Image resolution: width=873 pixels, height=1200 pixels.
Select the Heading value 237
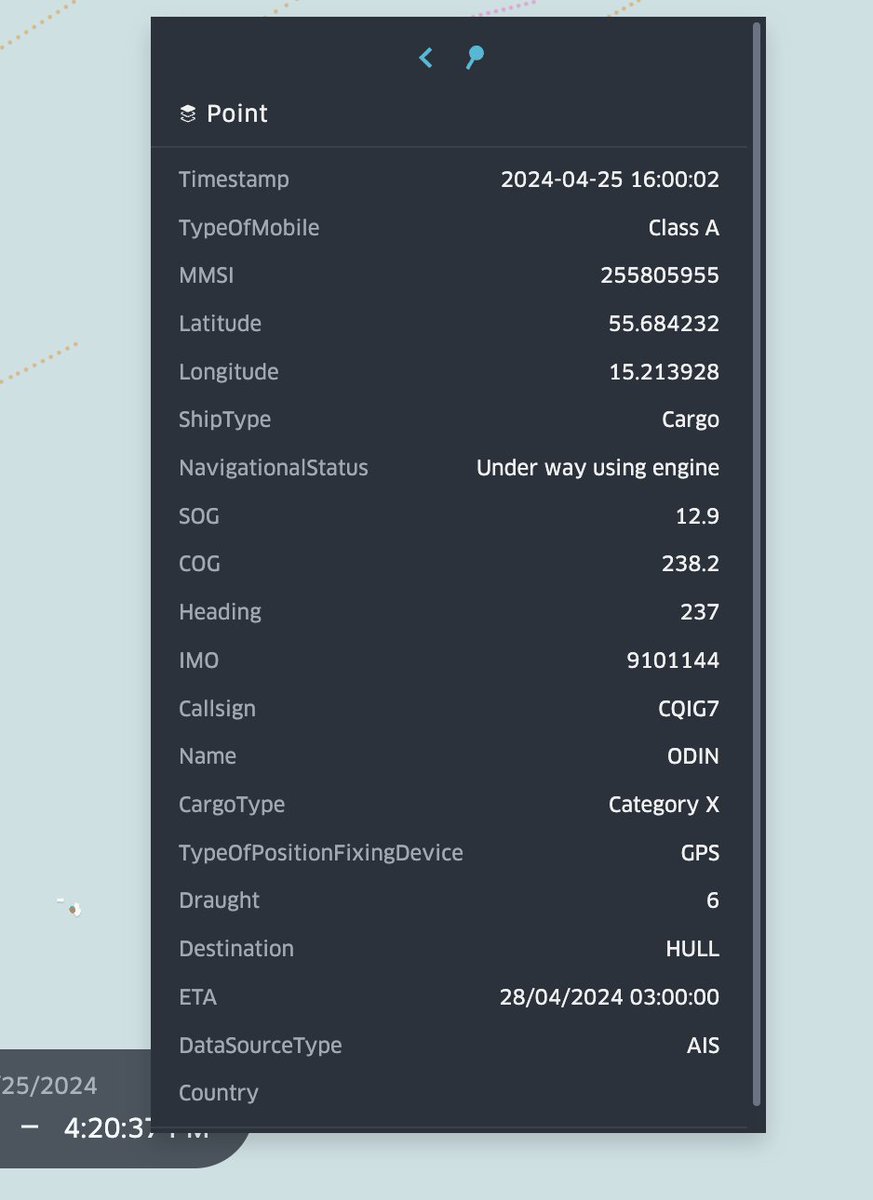pos(700,612)
